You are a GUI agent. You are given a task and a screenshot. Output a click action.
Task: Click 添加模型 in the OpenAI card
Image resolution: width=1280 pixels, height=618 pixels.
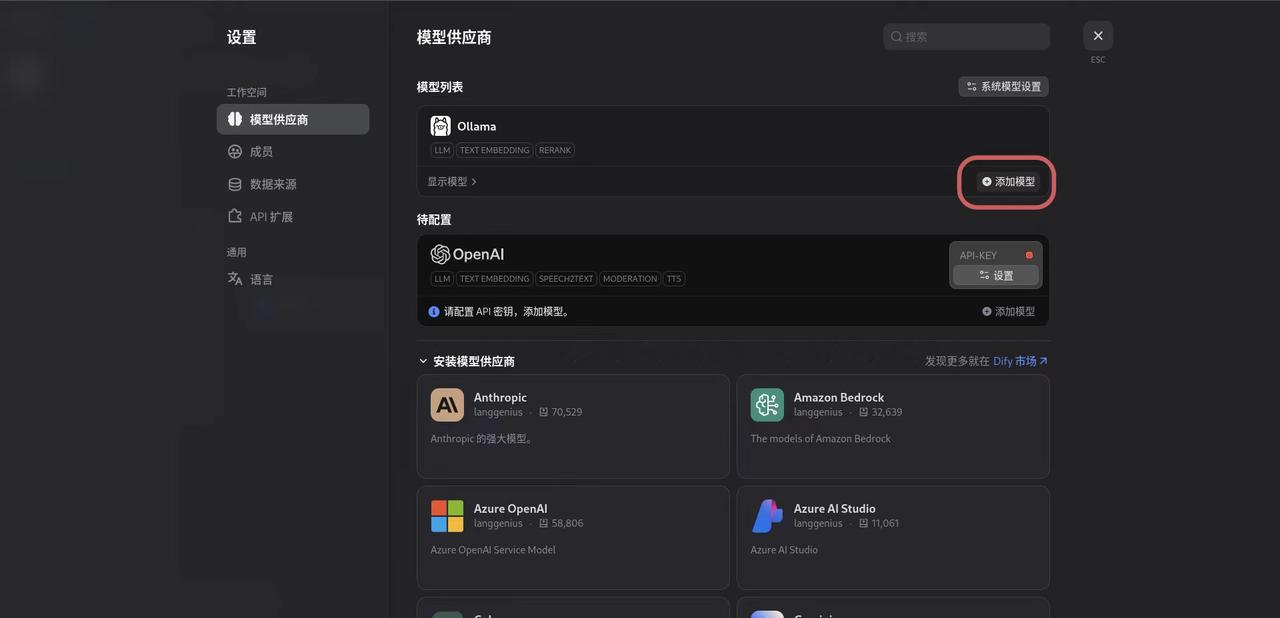tap(1008, 312)
